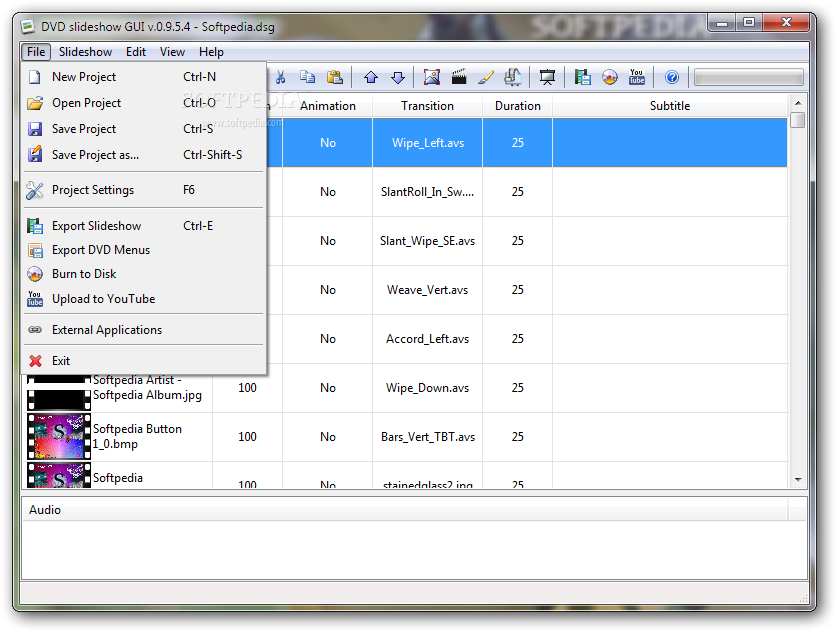This screenshot has width=837, height=632.
Task: Click the Cut scissors icon in toolbar
Action: click(280, 77)
